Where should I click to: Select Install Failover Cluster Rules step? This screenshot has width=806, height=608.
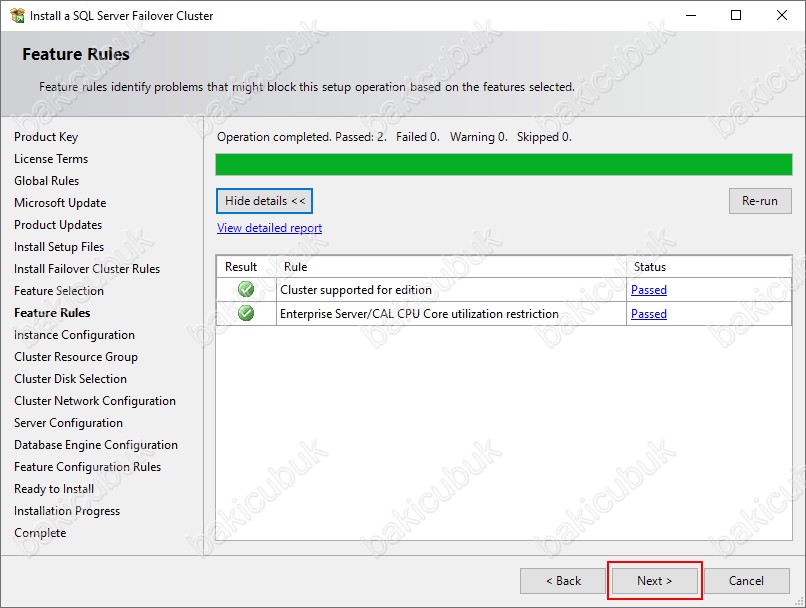[x=87, y=269]
